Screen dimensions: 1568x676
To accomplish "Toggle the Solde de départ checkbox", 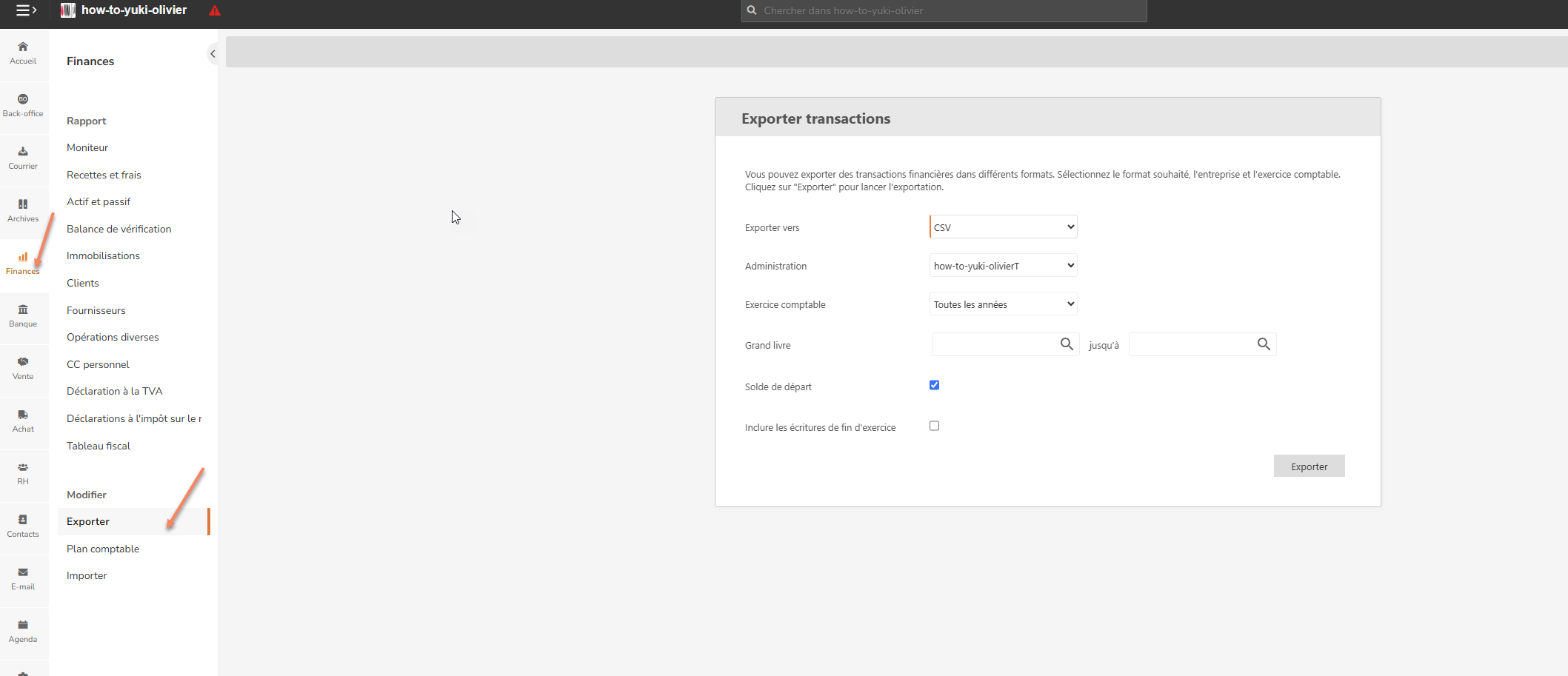I will click(x=935, y=385).
